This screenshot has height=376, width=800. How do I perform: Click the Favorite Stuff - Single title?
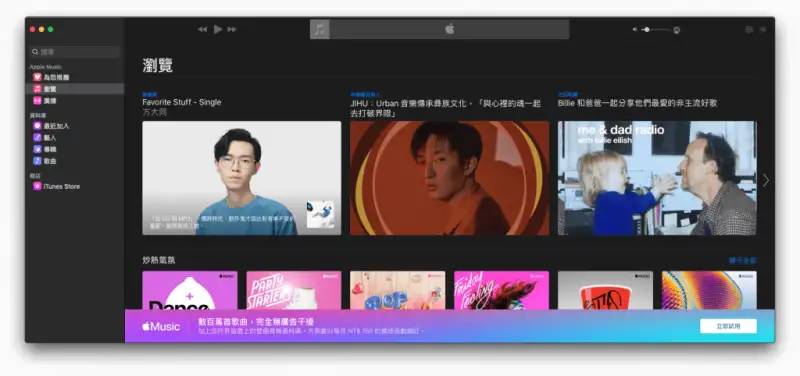click(182, 102)
